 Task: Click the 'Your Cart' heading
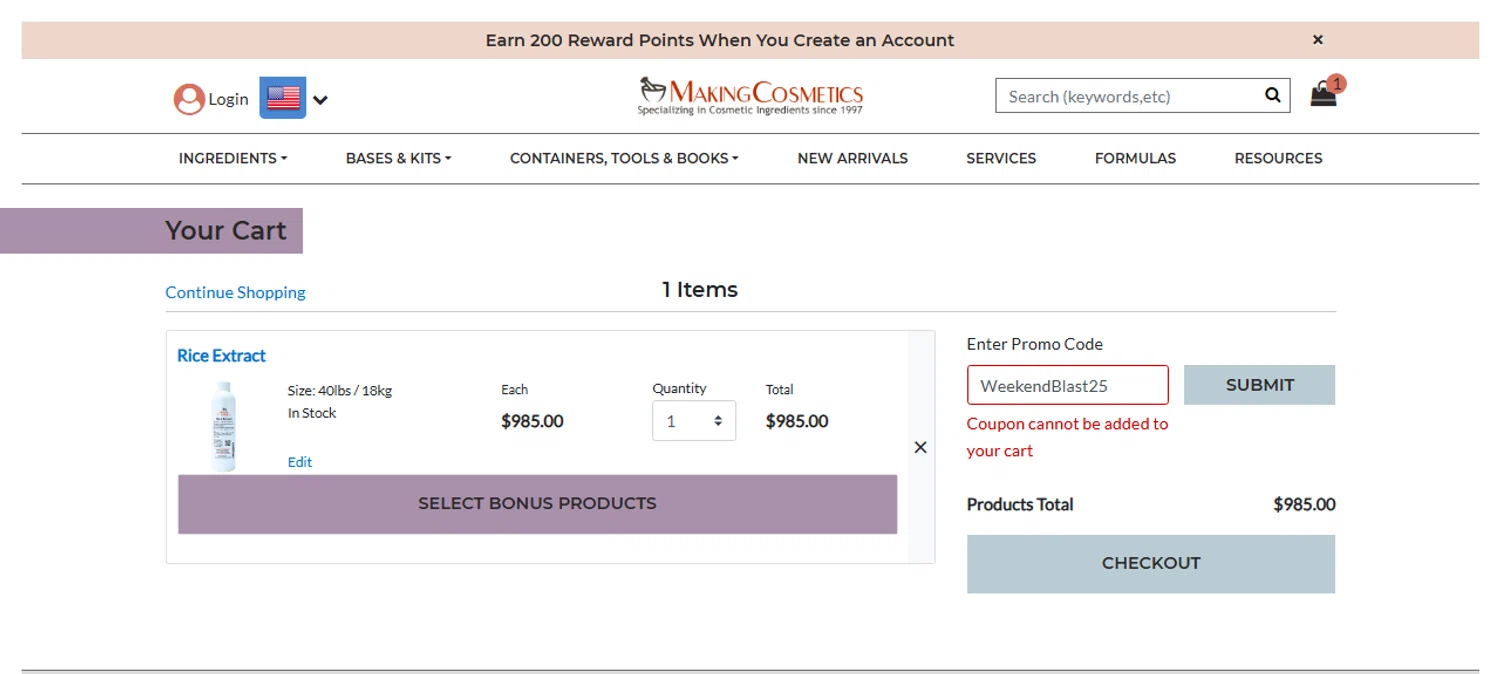pos(226,230)
